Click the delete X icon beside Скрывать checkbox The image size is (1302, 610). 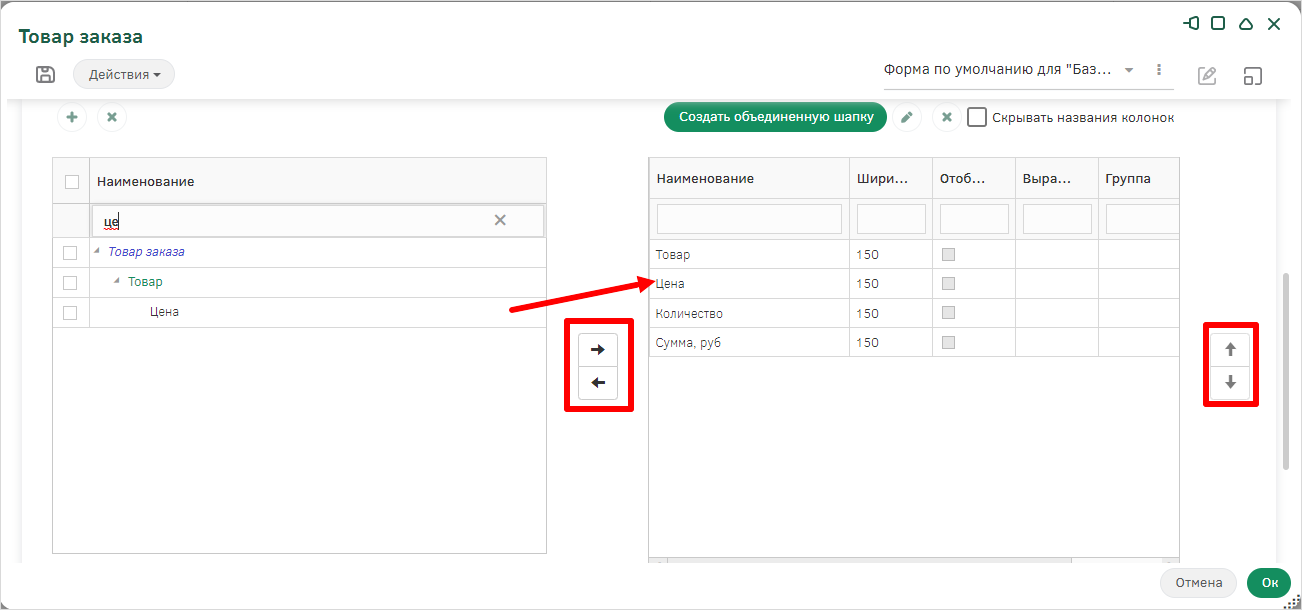(946, 117)
